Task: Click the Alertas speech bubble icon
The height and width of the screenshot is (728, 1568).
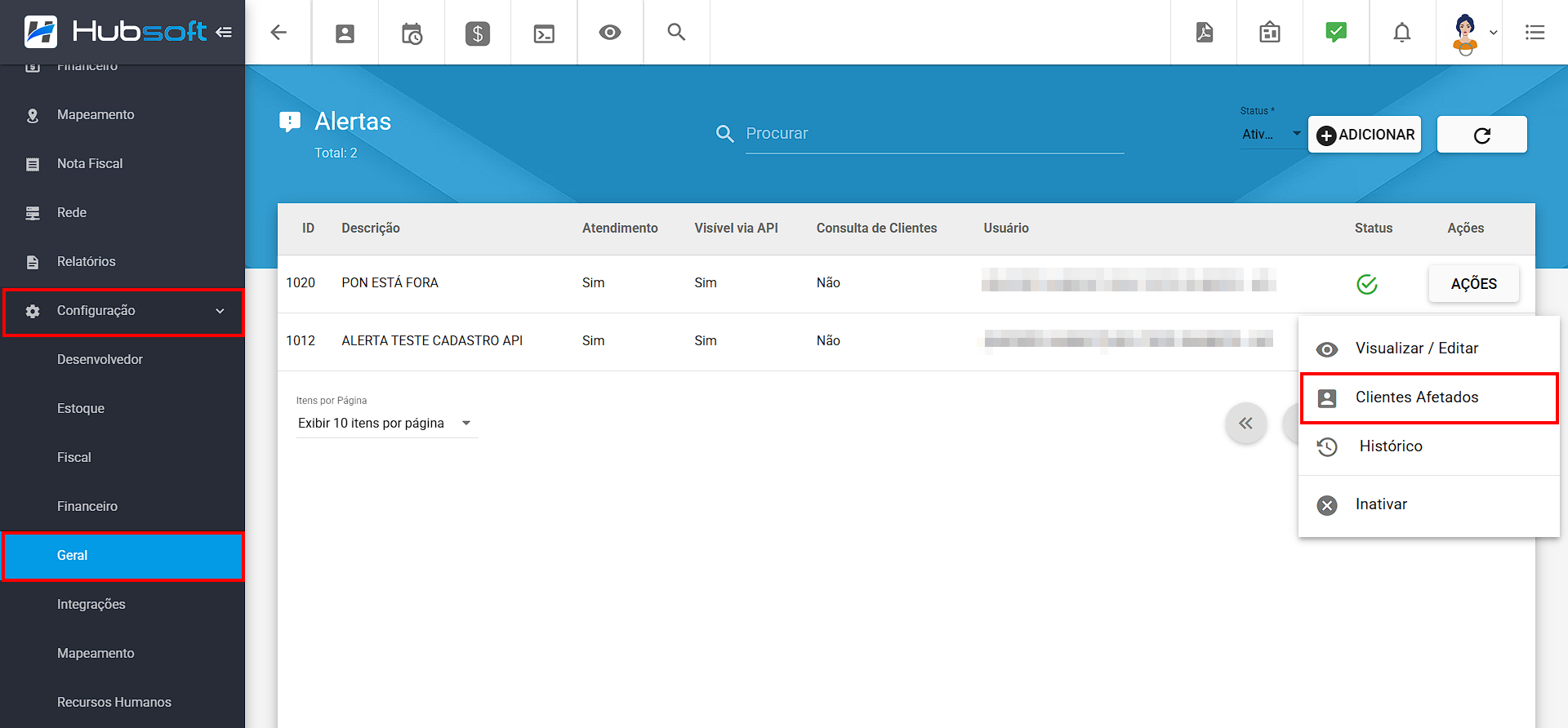Action: click(x=290, y=122)
